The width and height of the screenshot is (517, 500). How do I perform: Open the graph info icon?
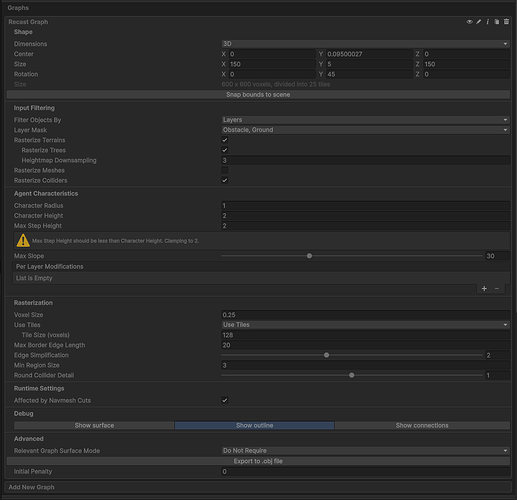tap(488, 22)
